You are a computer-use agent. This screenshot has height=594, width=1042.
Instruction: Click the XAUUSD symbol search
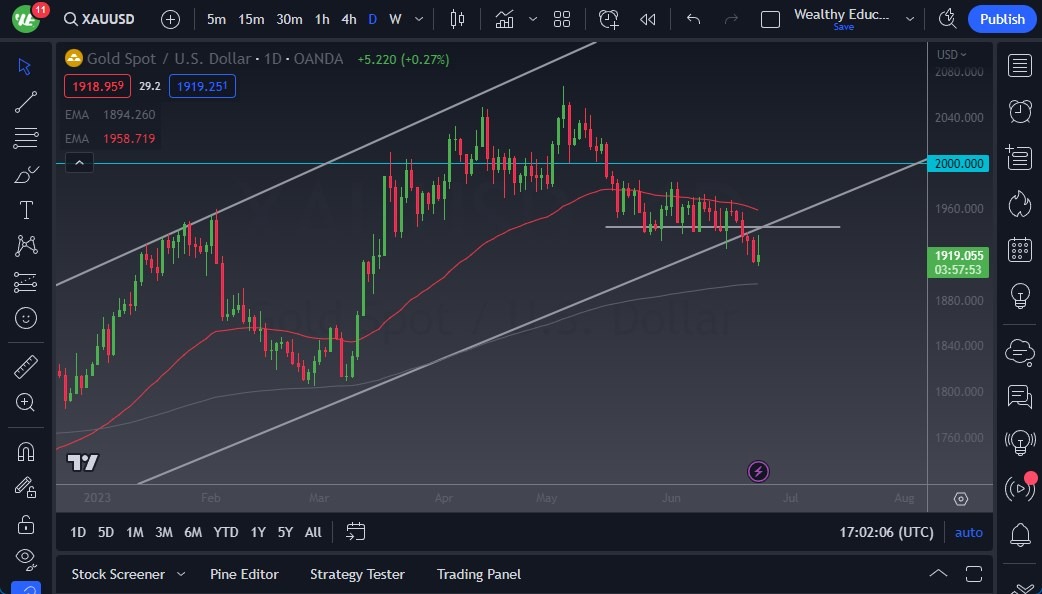99,19
